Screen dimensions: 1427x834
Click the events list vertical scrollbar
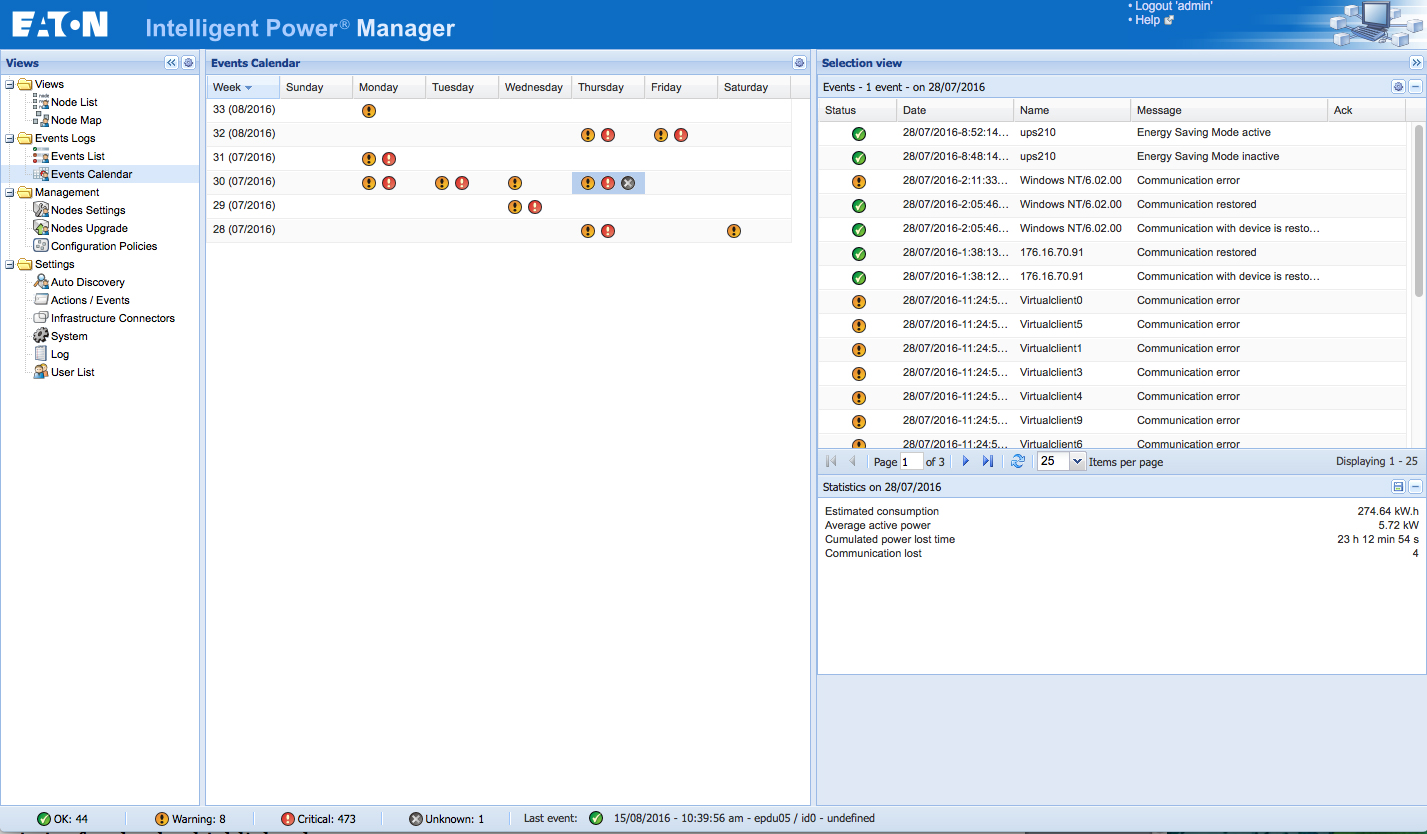click(1419, 210)
